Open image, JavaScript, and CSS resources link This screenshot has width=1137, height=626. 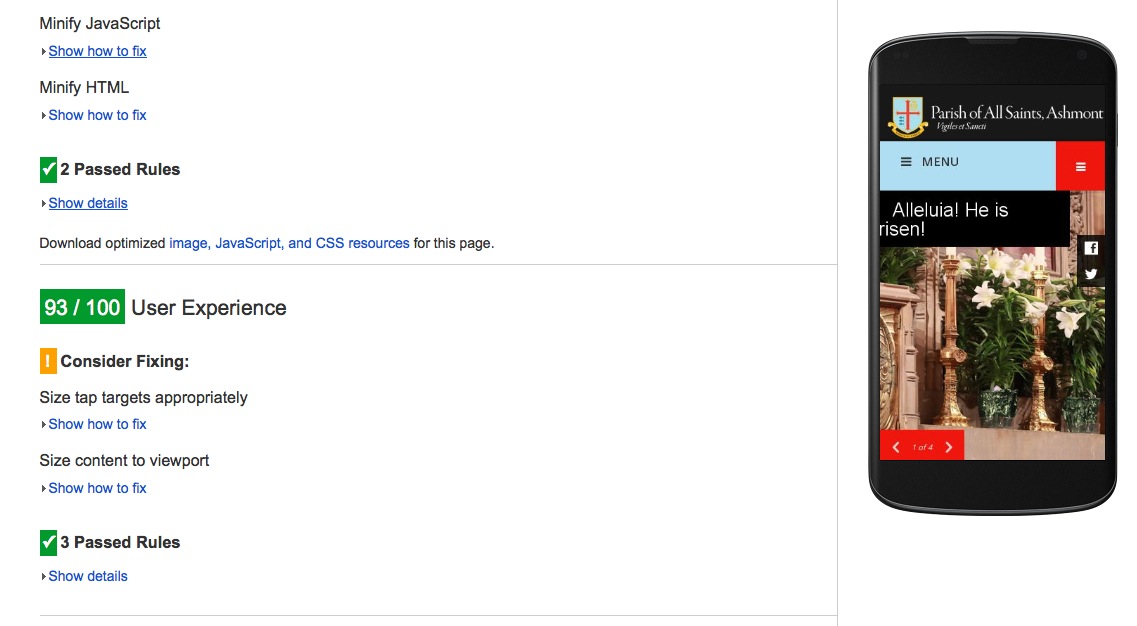(289, 244)
